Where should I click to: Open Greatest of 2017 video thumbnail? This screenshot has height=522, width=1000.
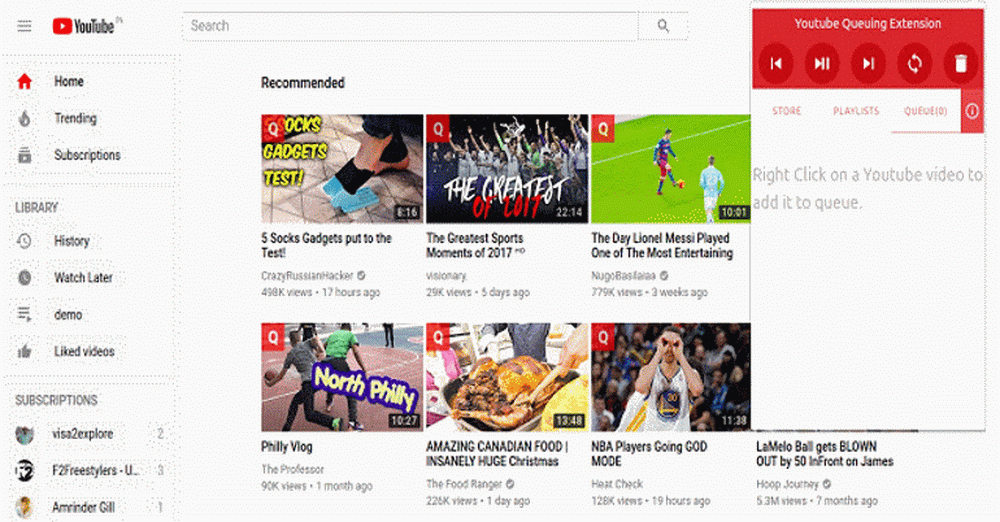[508, 169]
